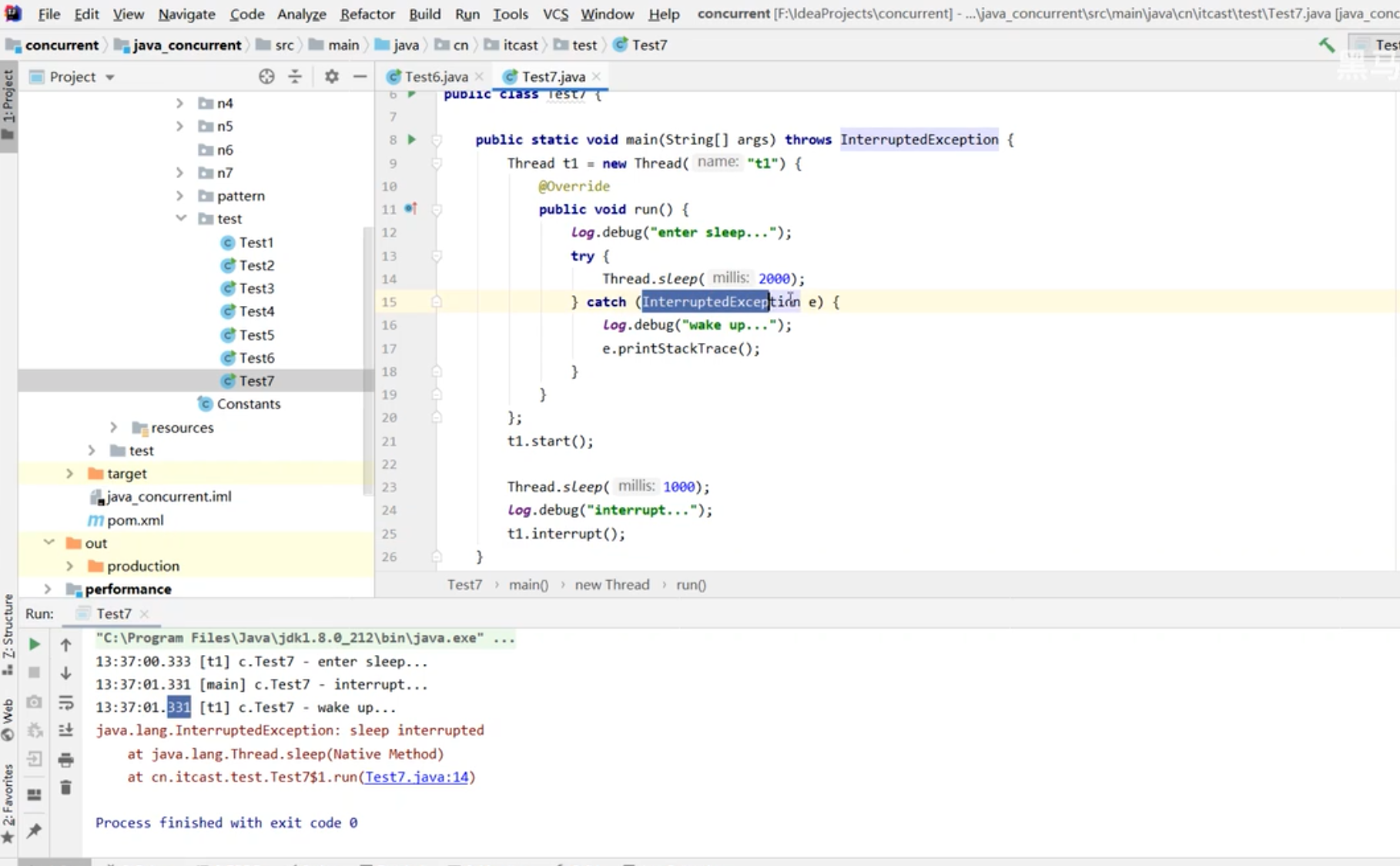Toggle scroll to end of console output
The height and width of the screenshot is (866, 1400).
coord(66,730)
